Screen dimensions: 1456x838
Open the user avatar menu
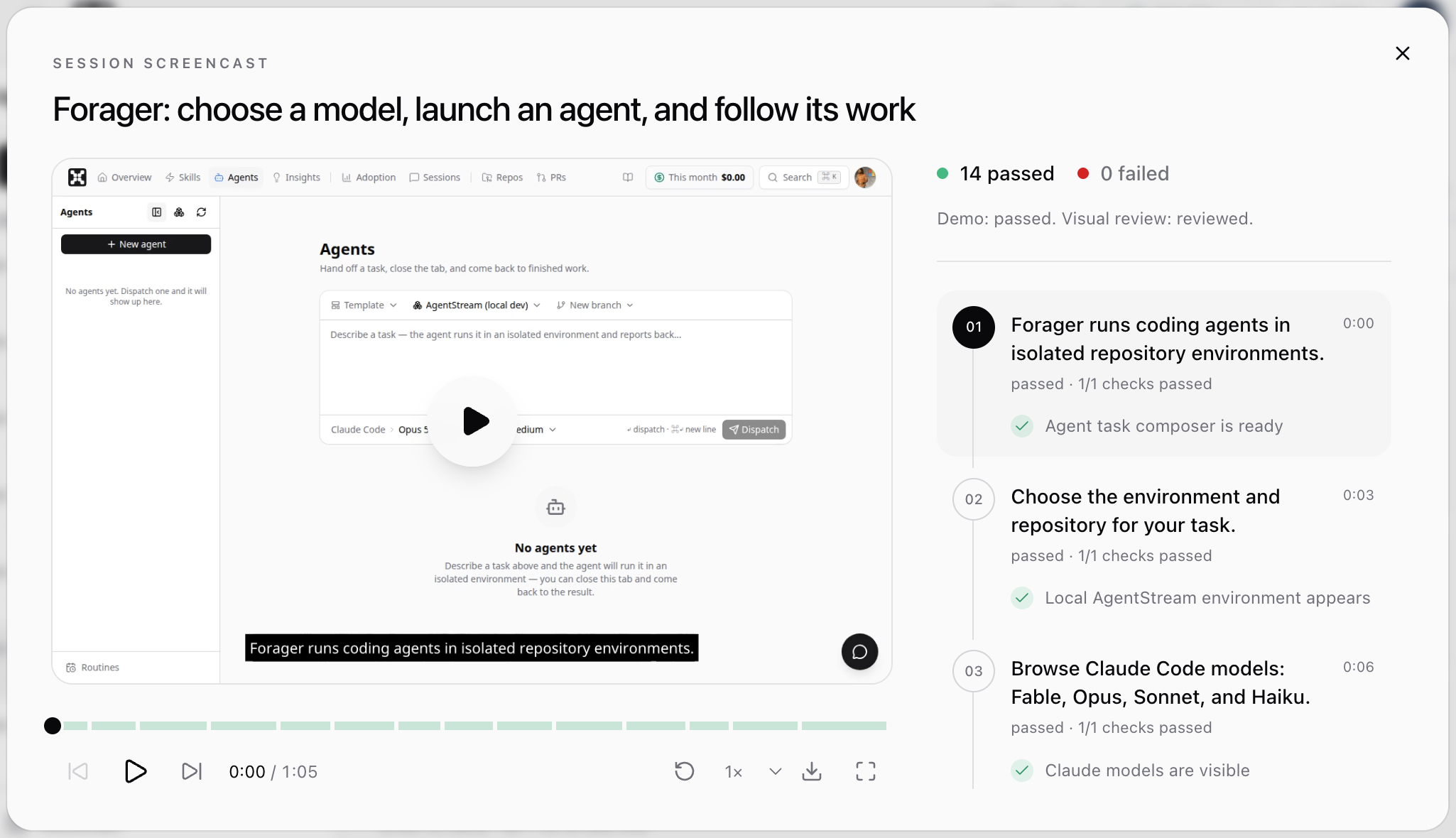click(865, 178)
